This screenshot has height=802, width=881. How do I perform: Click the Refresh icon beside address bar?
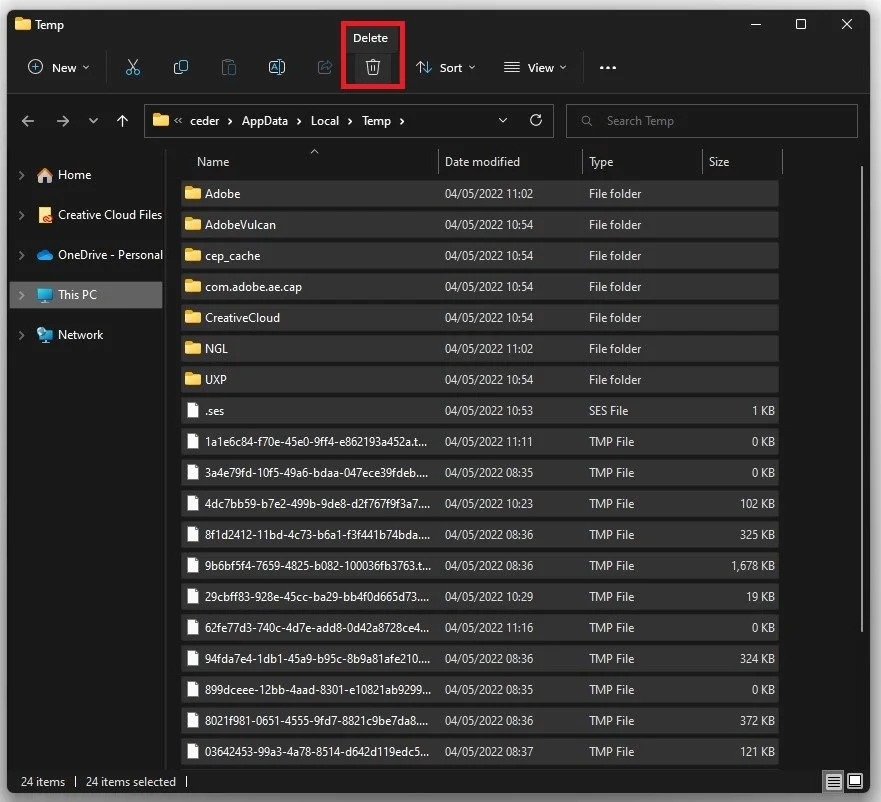pos(536,120)
